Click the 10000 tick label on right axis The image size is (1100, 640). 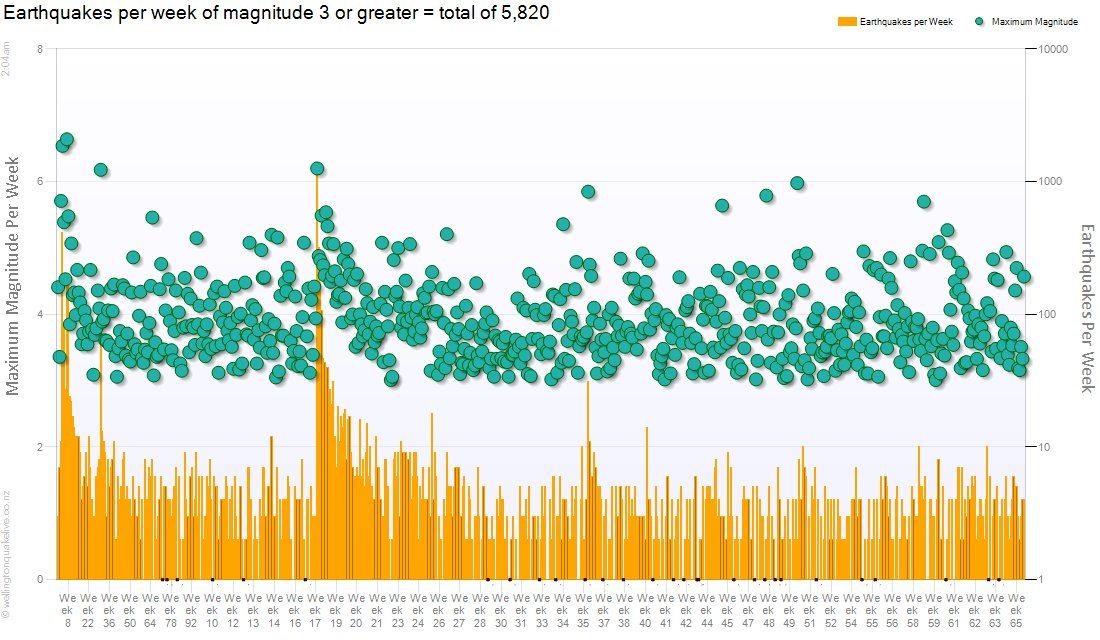click(1055, 49)
